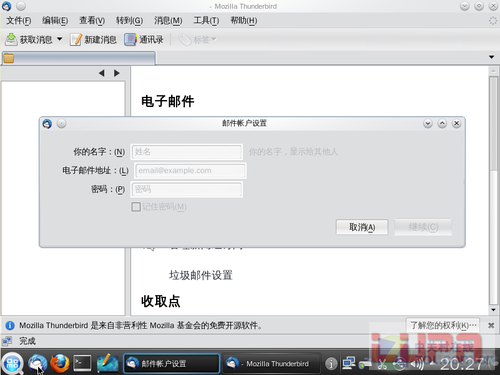Switch to Mozilla Thunderbird taskbar window

pyautogui.click(x=272, y=363)
